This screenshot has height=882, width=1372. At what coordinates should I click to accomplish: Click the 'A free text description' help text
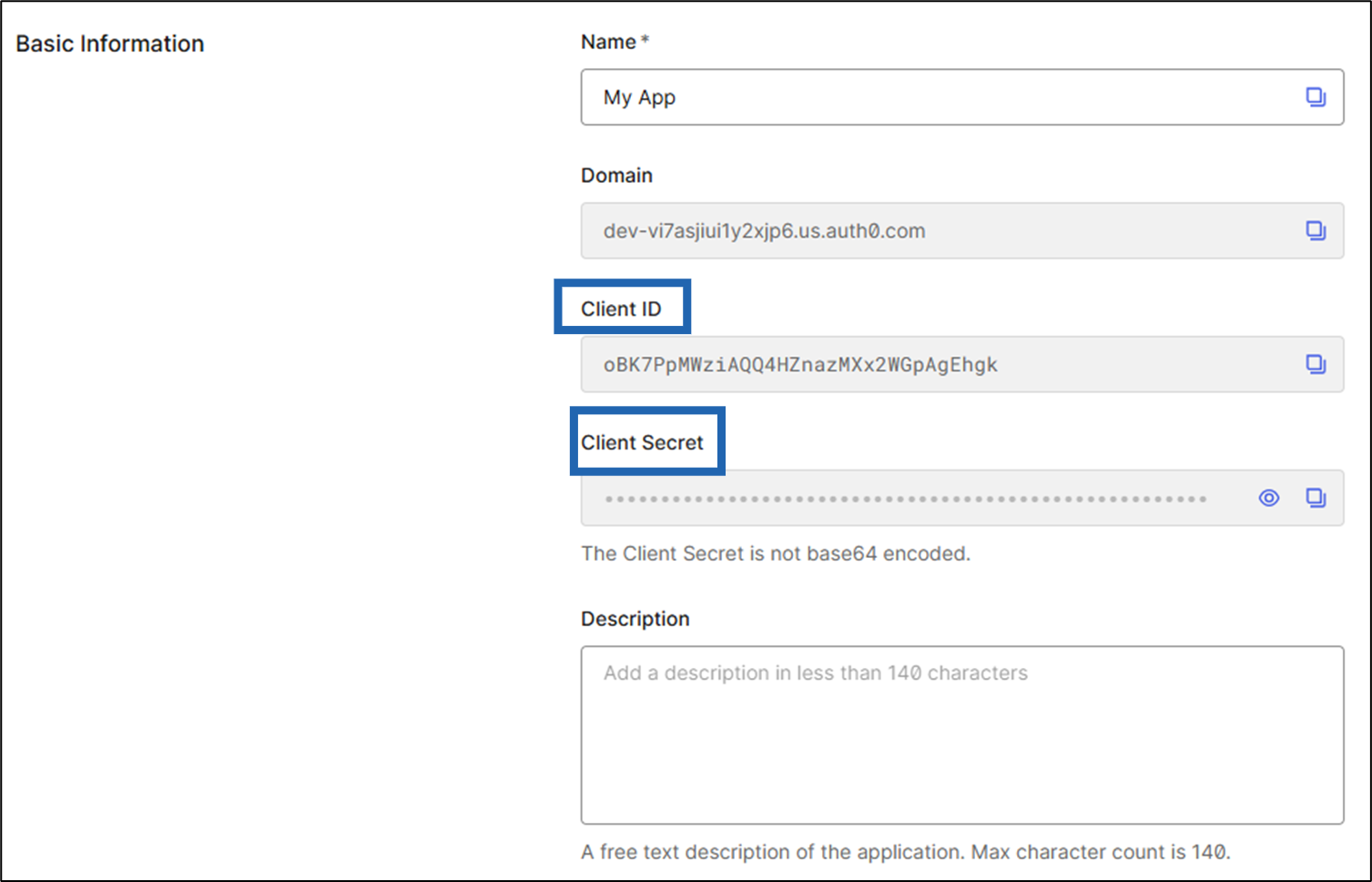tap(906, 852)
